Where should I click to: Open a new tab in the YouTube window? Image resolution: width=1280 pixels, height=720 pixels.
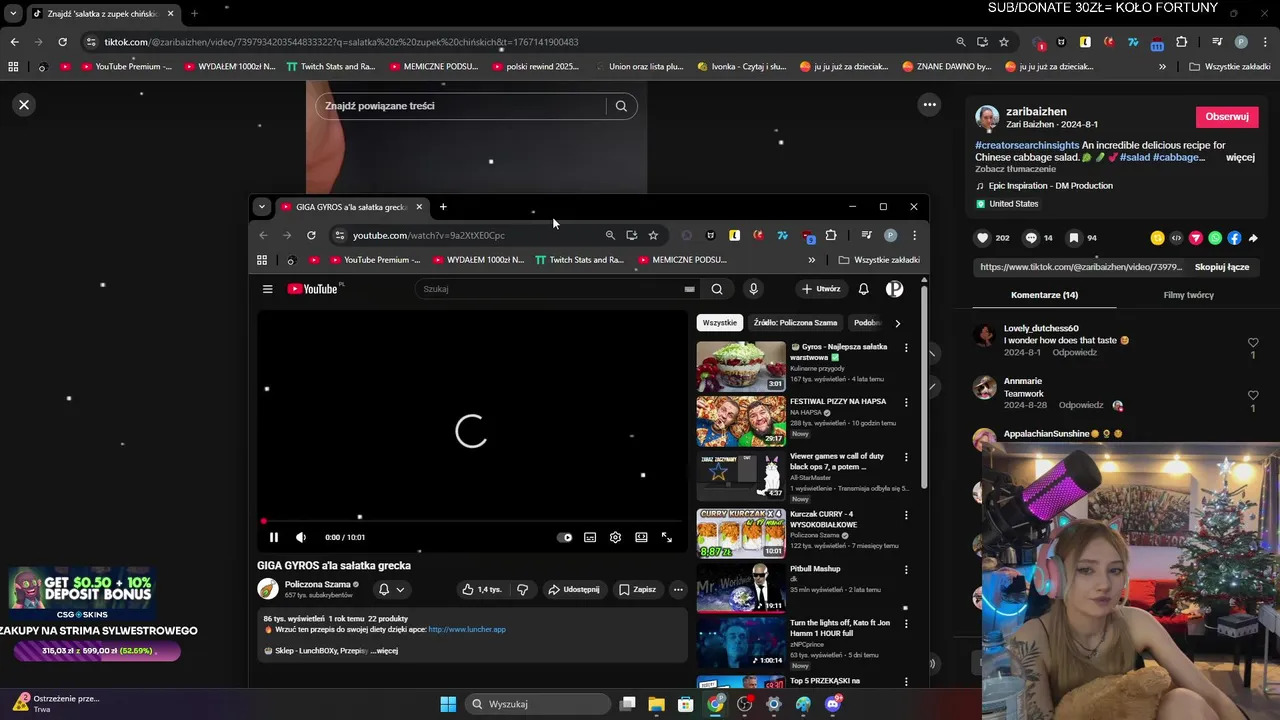click(x=443, y=207)
